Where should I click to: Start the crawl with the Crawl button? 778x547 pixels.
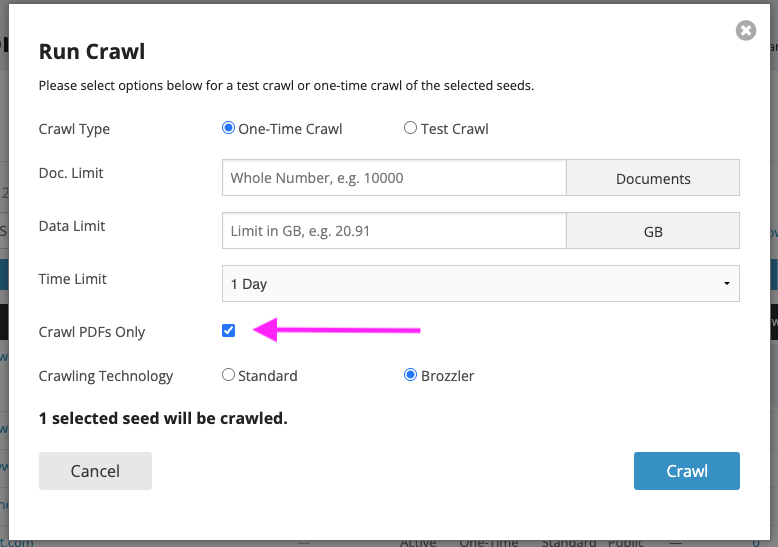tap(687, 471)
